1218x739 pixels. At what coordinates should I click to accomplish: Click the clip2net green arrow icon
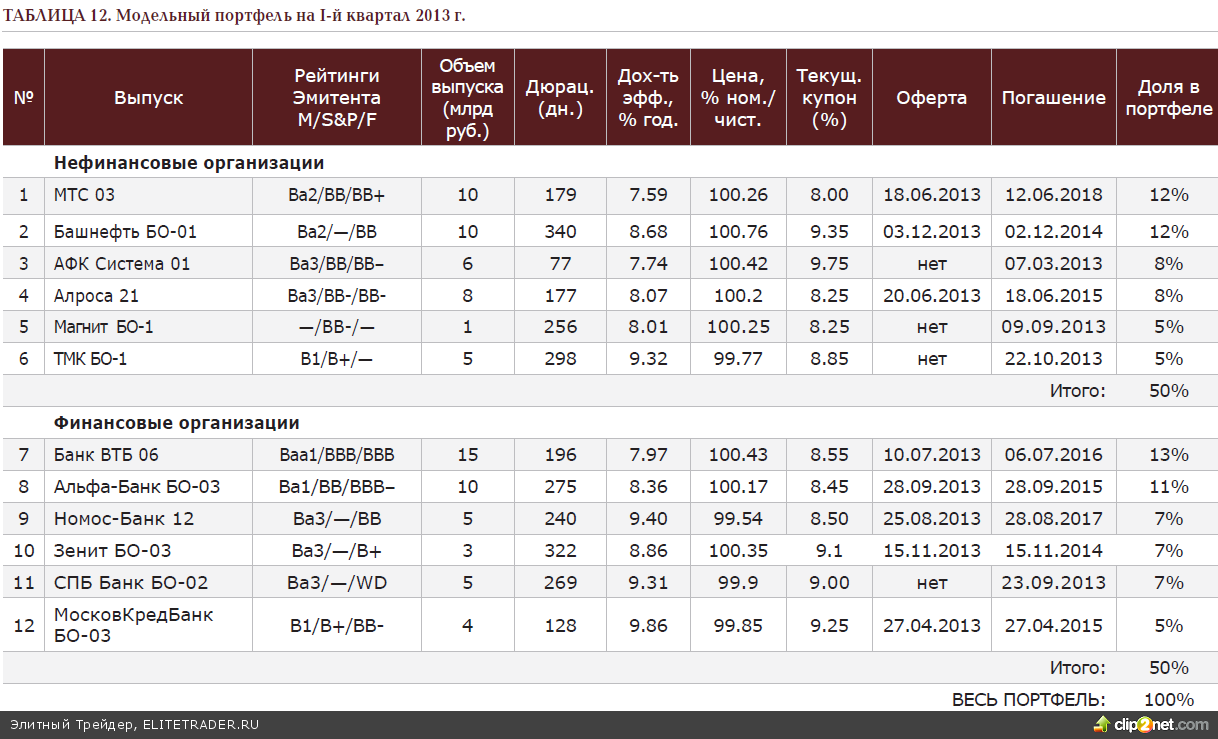1102,724
